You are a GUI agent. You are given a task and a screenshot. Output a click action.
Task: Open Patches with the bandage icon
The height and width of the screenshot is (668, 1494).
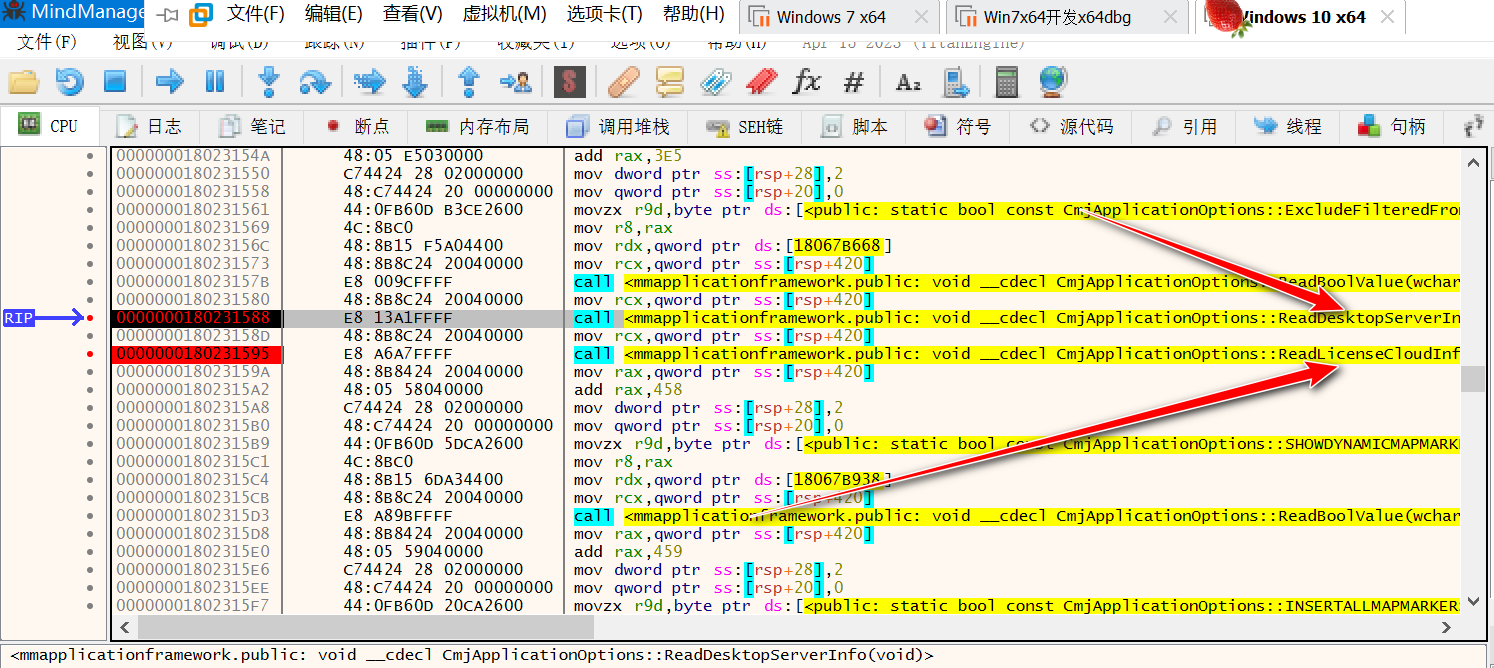pos(623,82)
